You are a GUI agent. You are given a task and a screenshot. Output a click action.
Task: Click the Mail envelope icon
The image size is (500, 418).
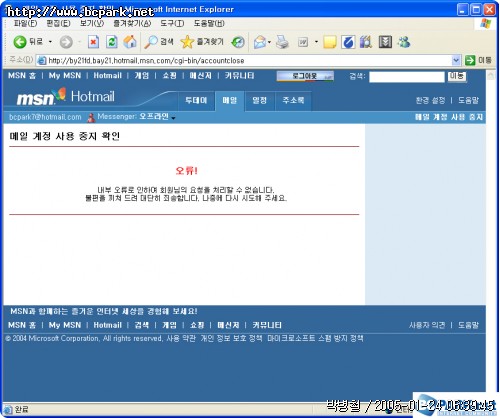[x=260, y=42]
